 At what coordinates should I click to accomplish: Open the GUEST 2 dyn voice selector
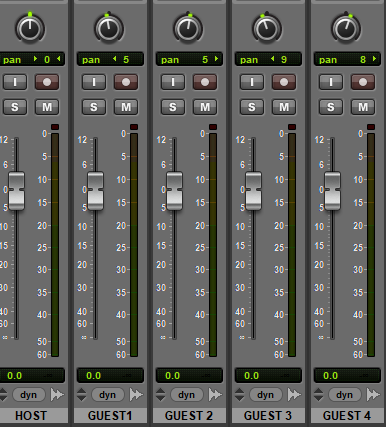tap(187, 395)
